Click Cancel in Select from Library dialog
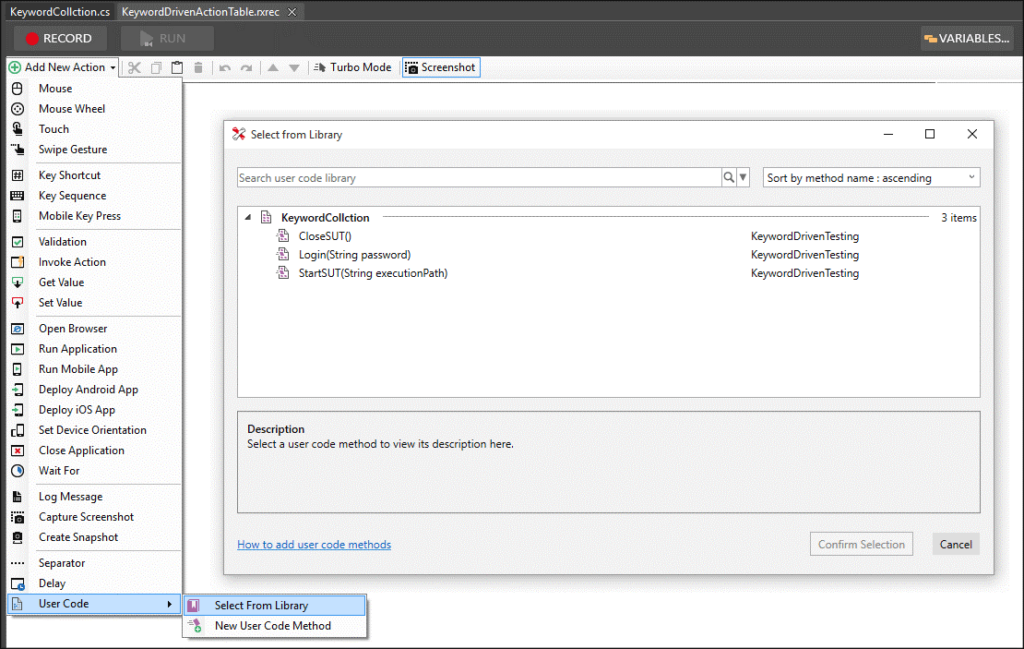The width and height of the screenshot is (1024, 649). (955, 545)
